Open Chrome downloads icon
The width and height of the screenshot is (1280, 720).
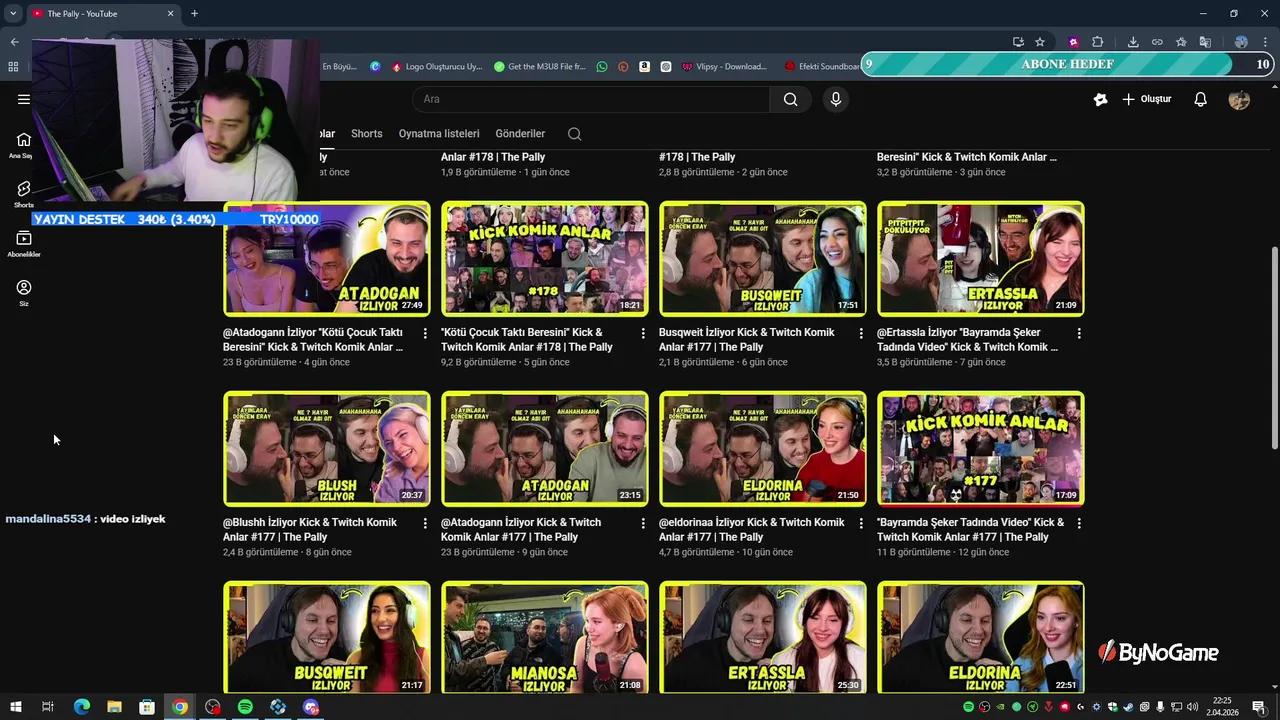[x=1133, y=42]
